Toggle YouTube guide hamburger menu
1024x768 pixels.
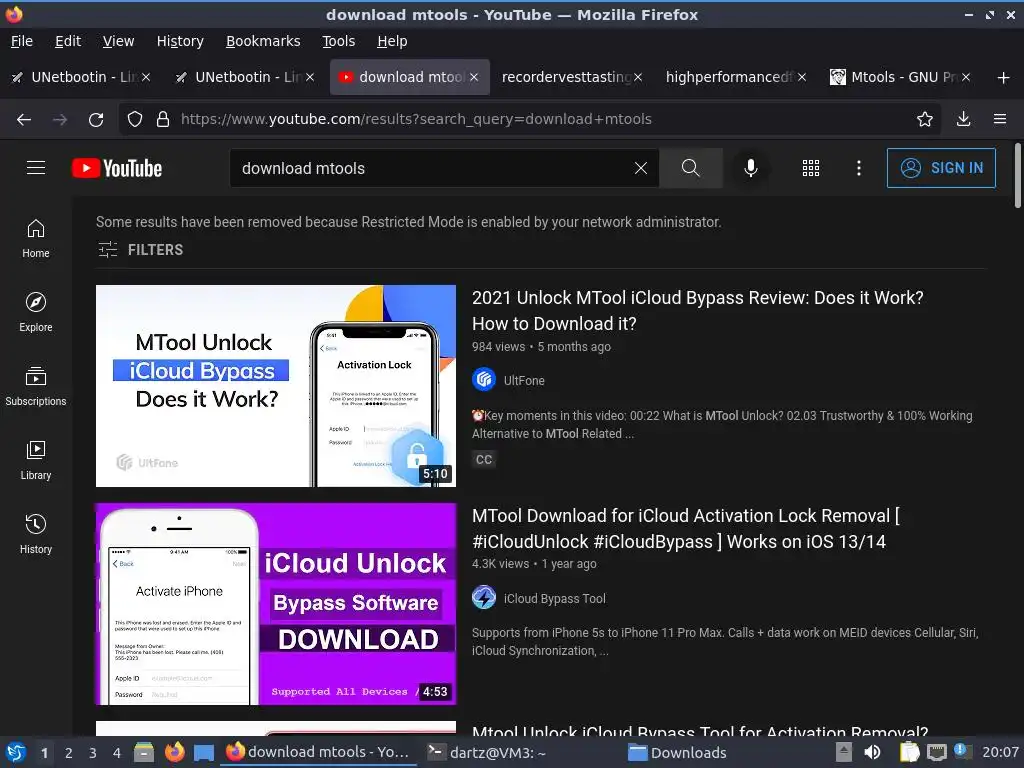click(x=36, y=168)
